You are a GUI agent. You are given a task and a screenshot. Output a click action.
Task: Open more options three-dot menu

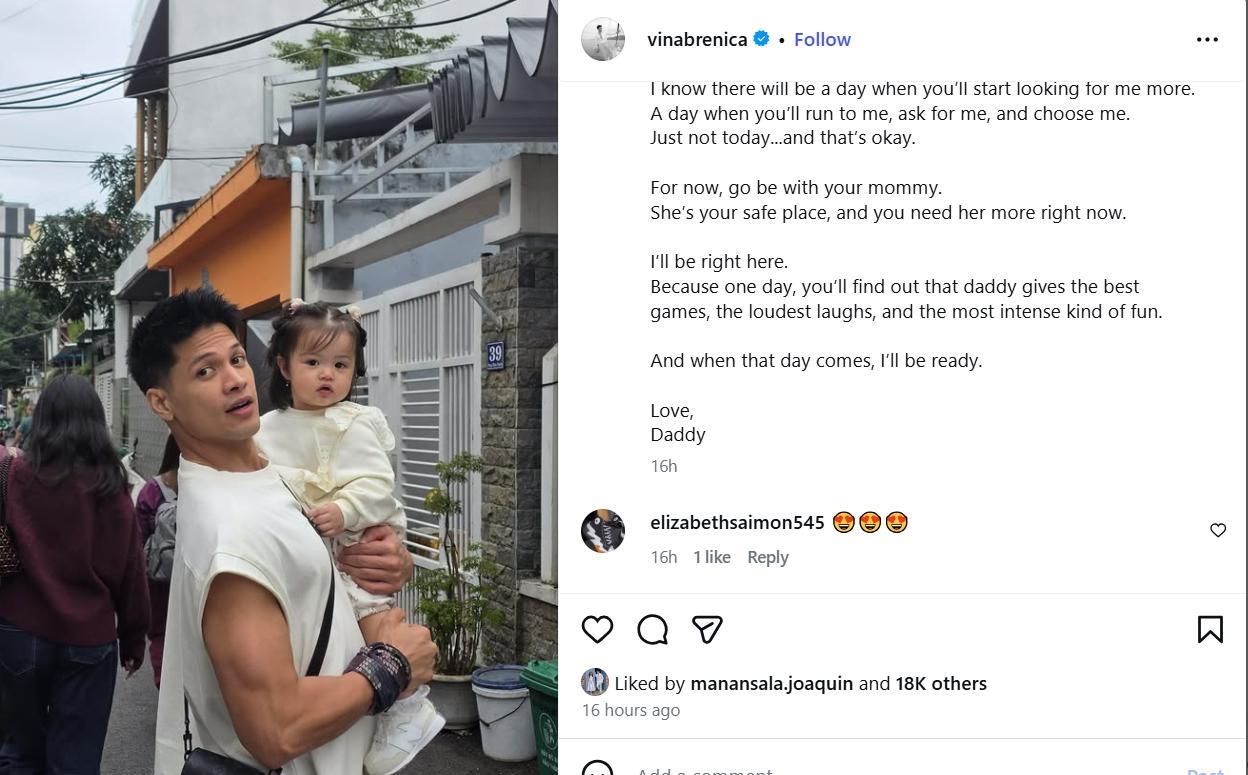tap(1207, 40)
